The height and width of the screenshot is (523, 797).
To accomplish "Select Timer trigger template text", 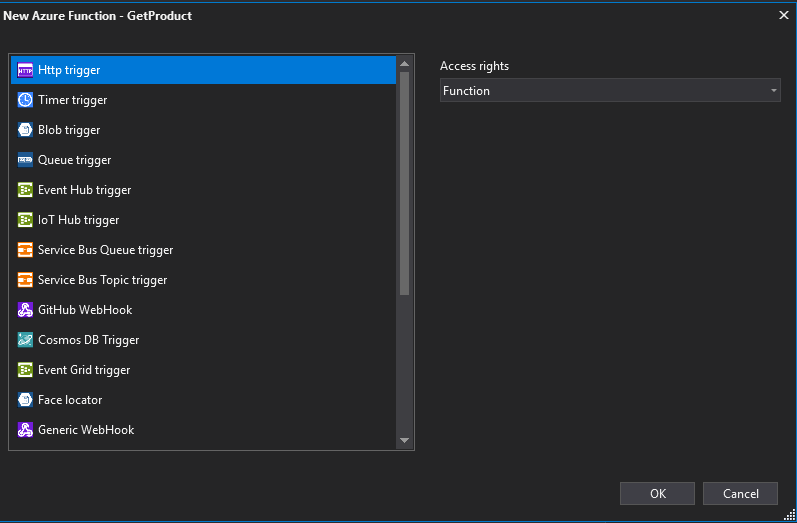I will (x=73, y=100).
